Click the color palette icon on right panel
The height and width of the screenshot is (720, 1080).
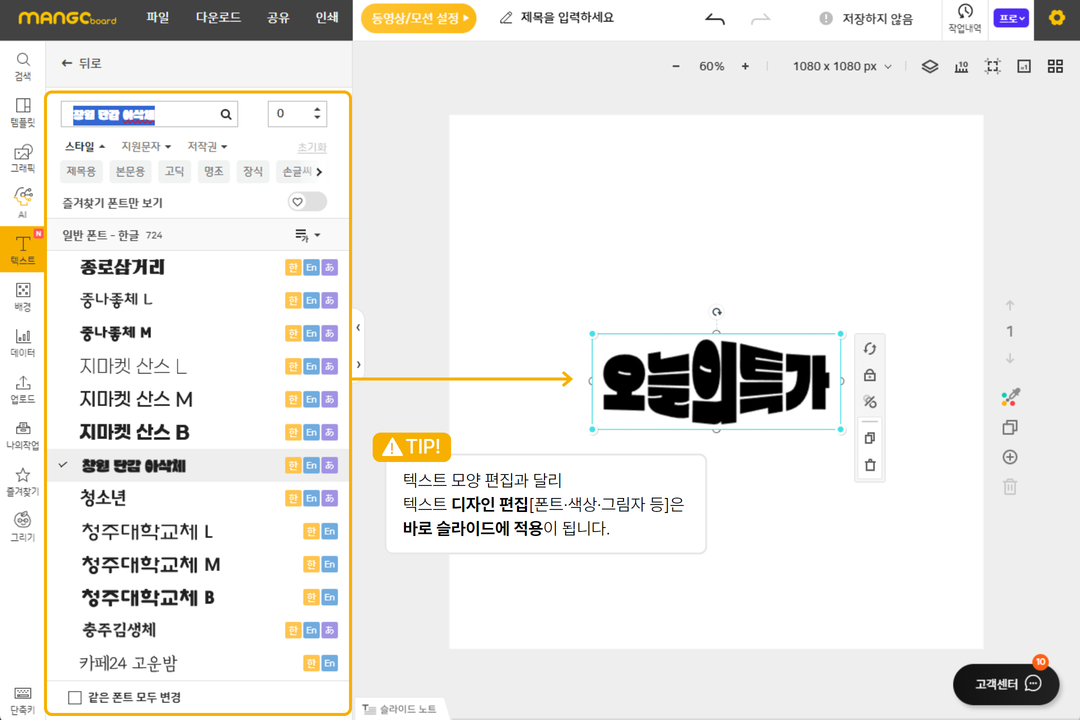pyautogui.click(x=1009, y=398)
